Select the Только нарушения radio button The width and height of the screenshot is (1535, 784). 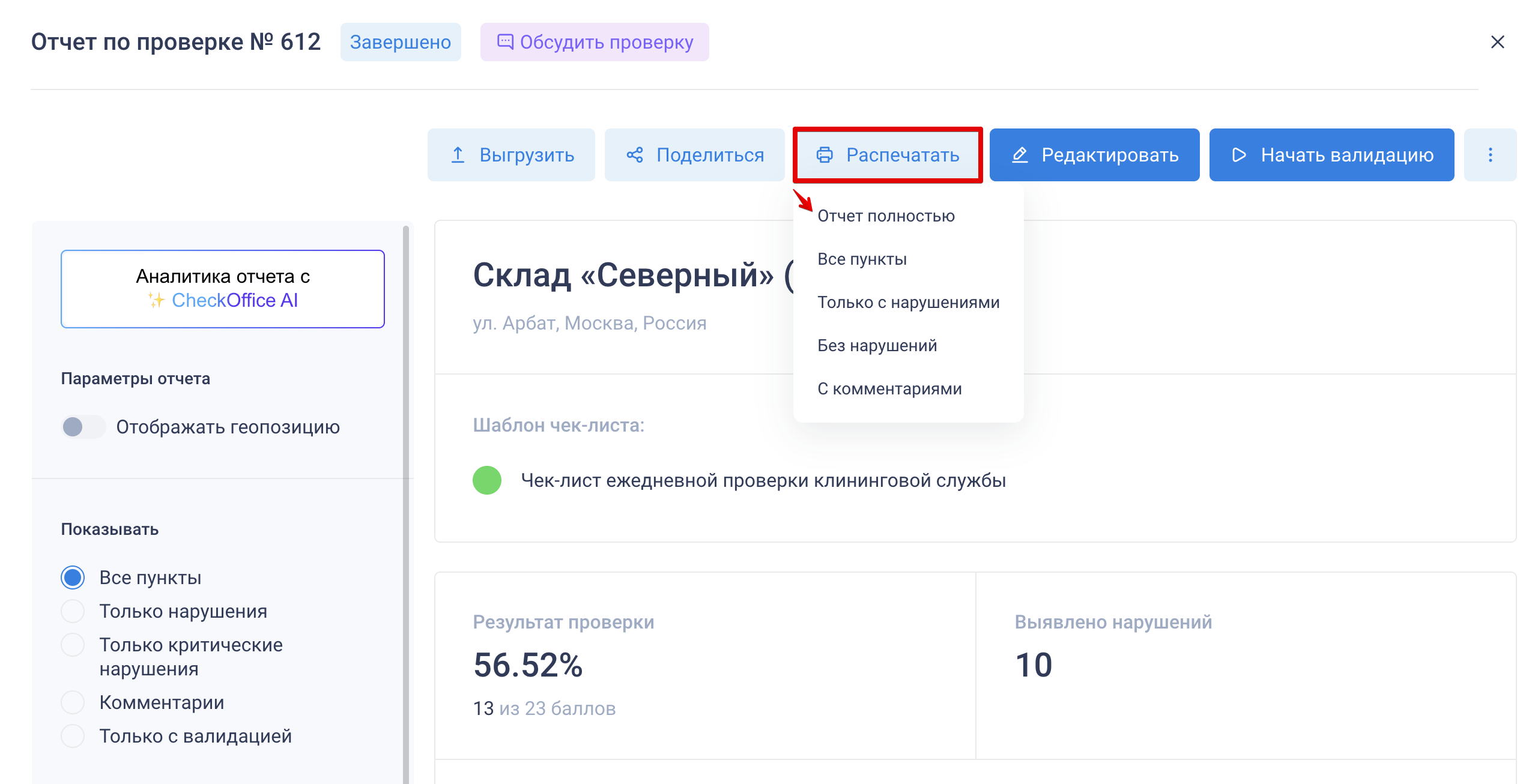click(73, 611)
